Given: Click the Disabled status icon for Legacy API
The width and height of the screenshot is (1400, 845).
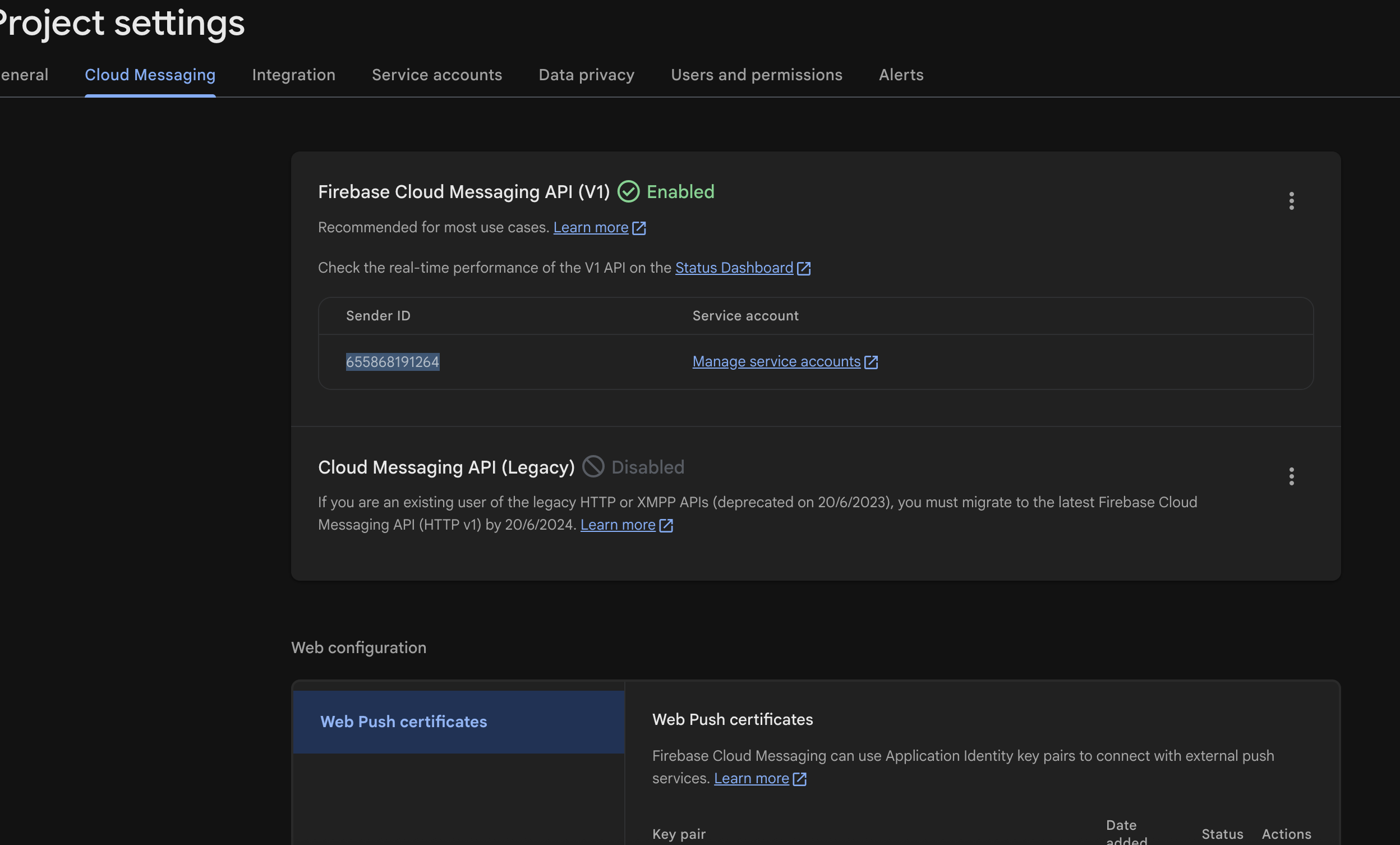Looking at the screenshot, I should point(593,466).
